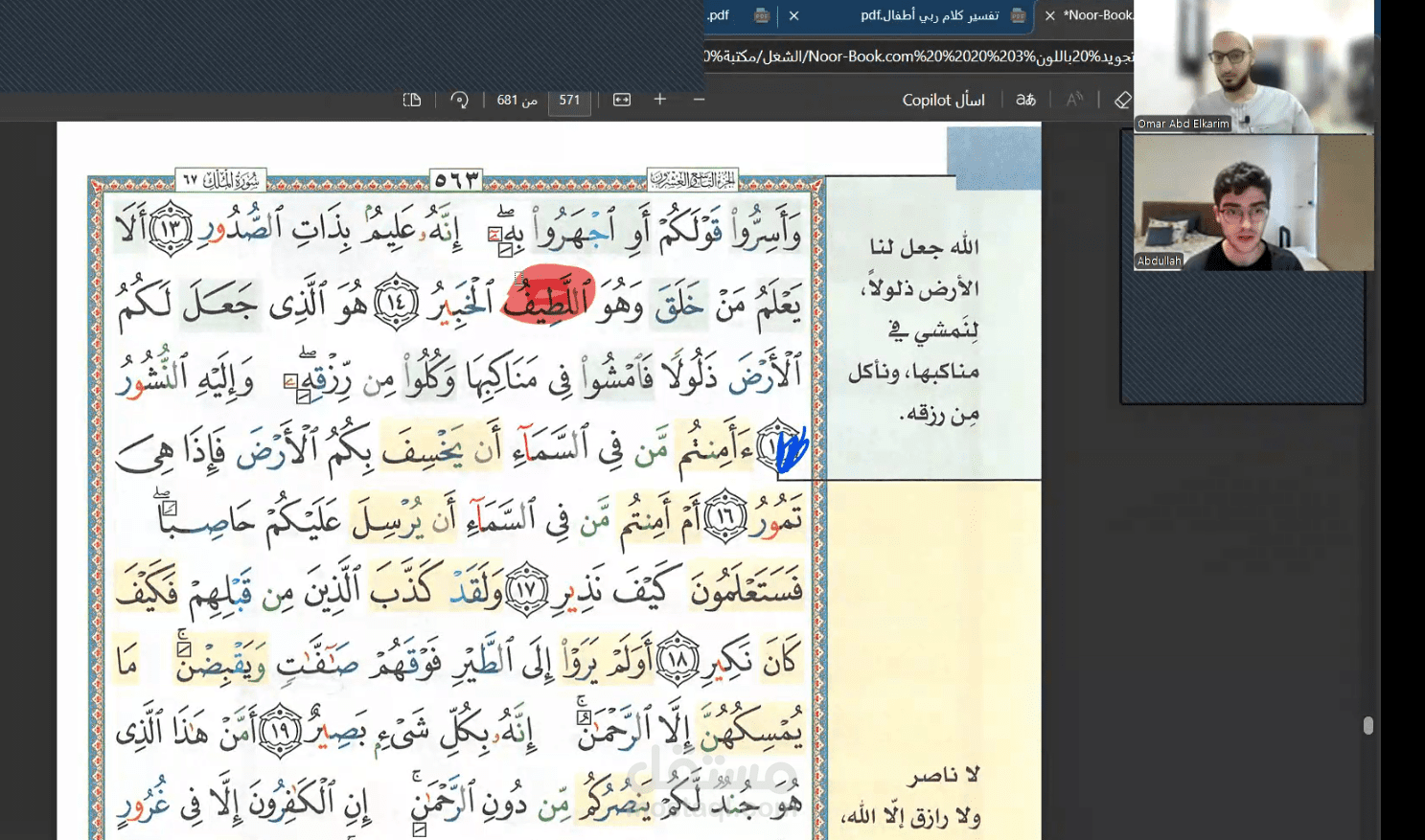
Task: Click the verse 14 marker in the page
Action: pos(396,303)
